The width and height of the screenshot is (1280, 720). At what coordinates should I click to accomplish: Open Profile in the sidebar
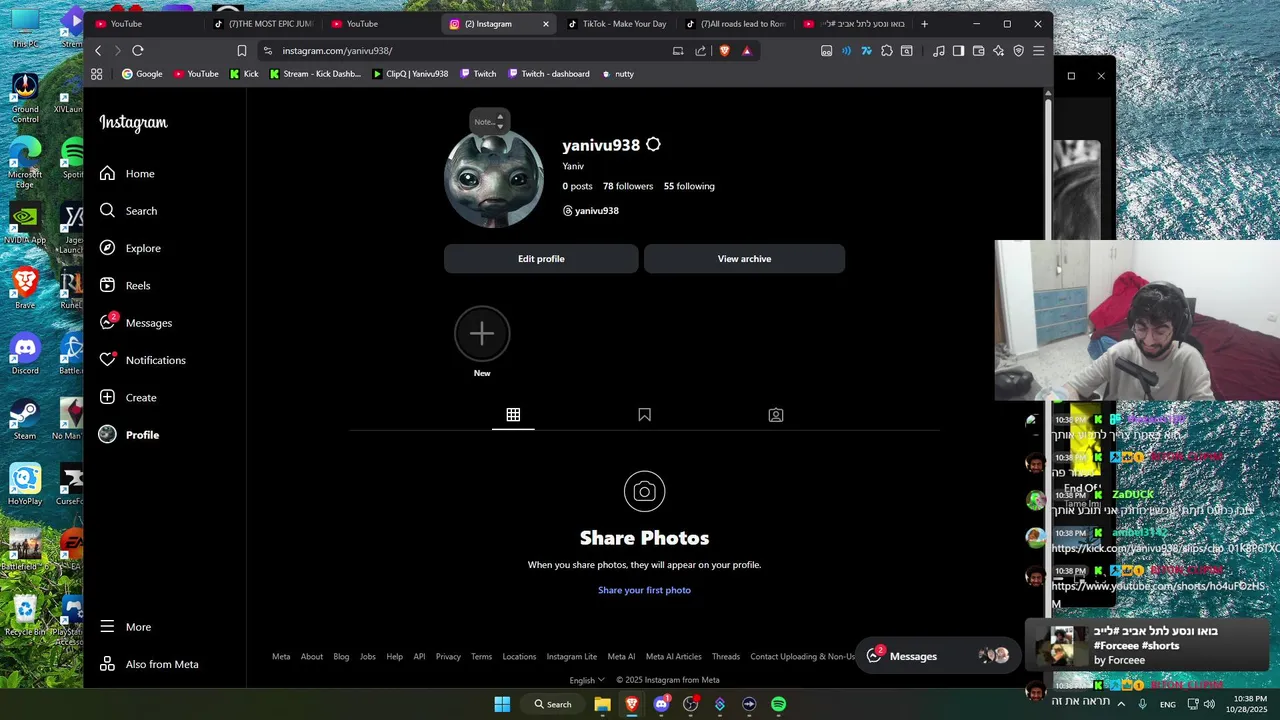tap(129, 435)
